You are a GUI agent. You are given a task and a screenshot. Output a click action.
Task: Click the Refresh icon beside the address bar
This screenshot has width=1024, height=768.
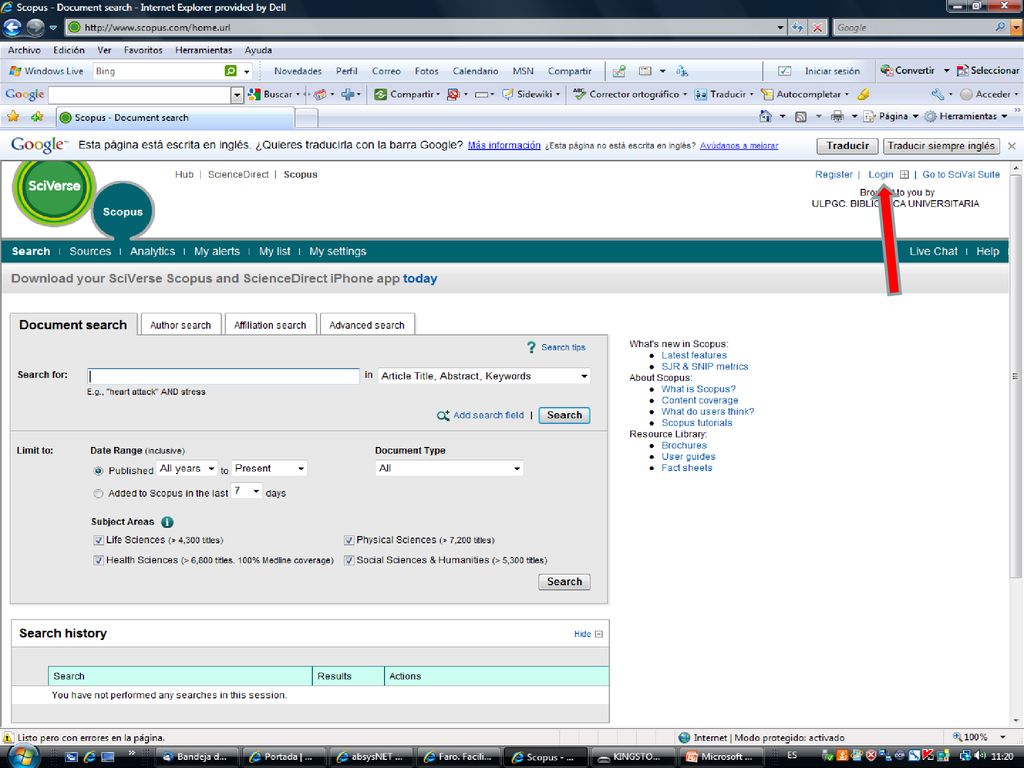797,27
